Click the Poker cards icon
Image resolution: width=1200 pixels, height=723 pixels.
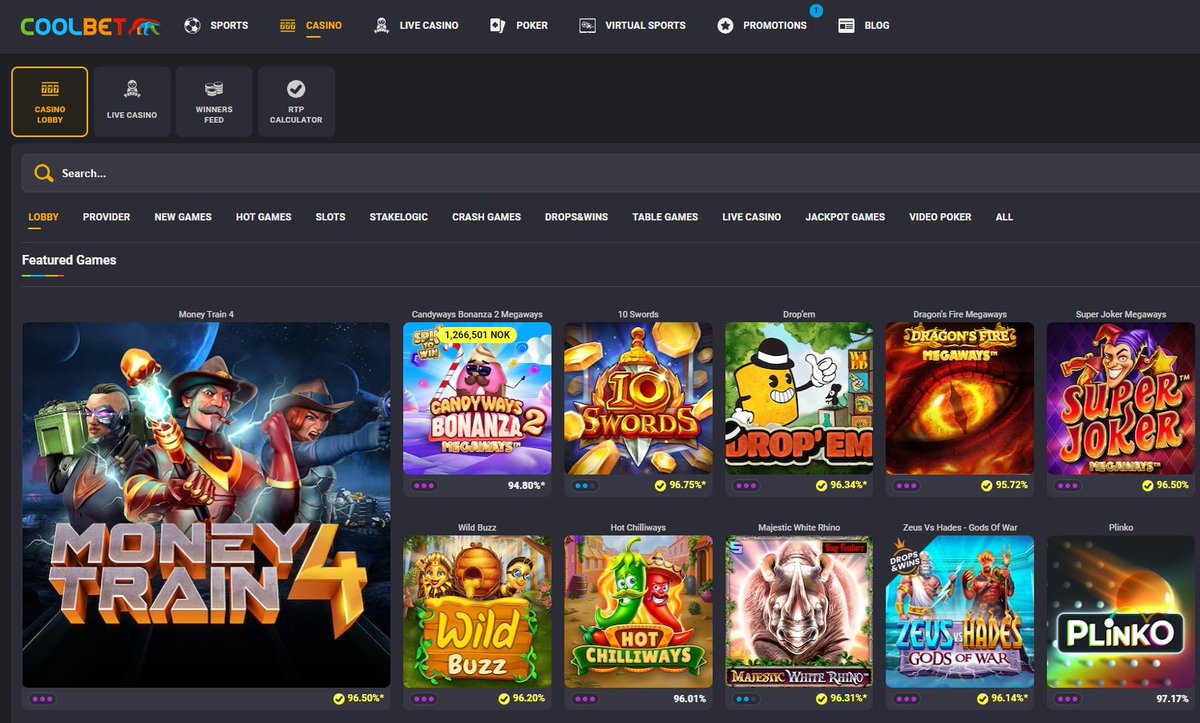[497, 25]
